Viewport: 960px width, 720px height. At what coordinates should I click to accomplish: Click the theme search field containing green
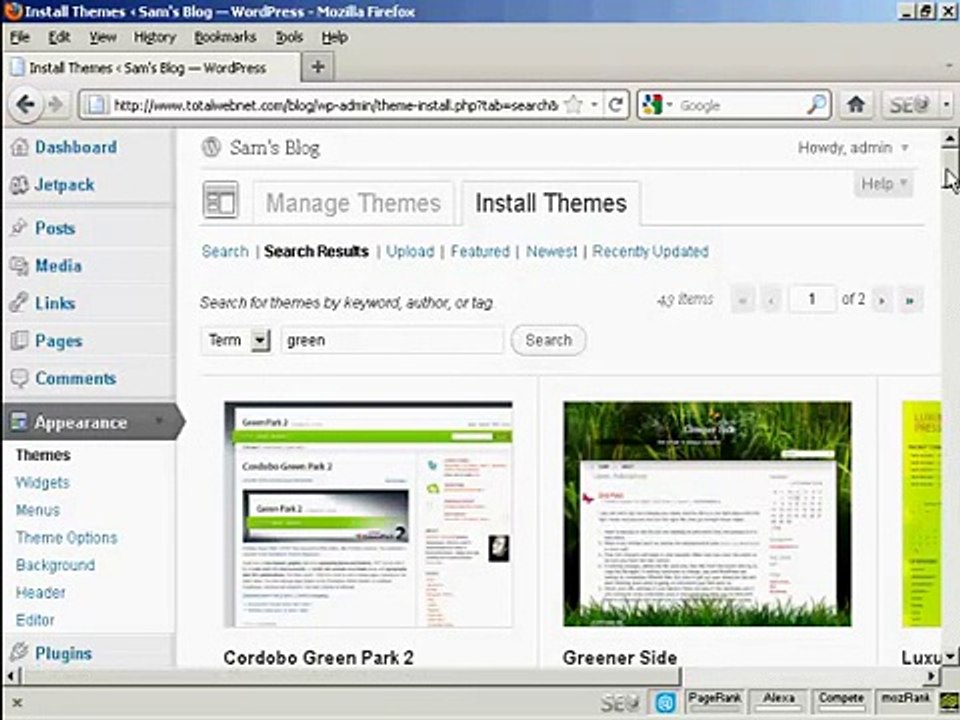pyautogui.click(x=392, y=340)
